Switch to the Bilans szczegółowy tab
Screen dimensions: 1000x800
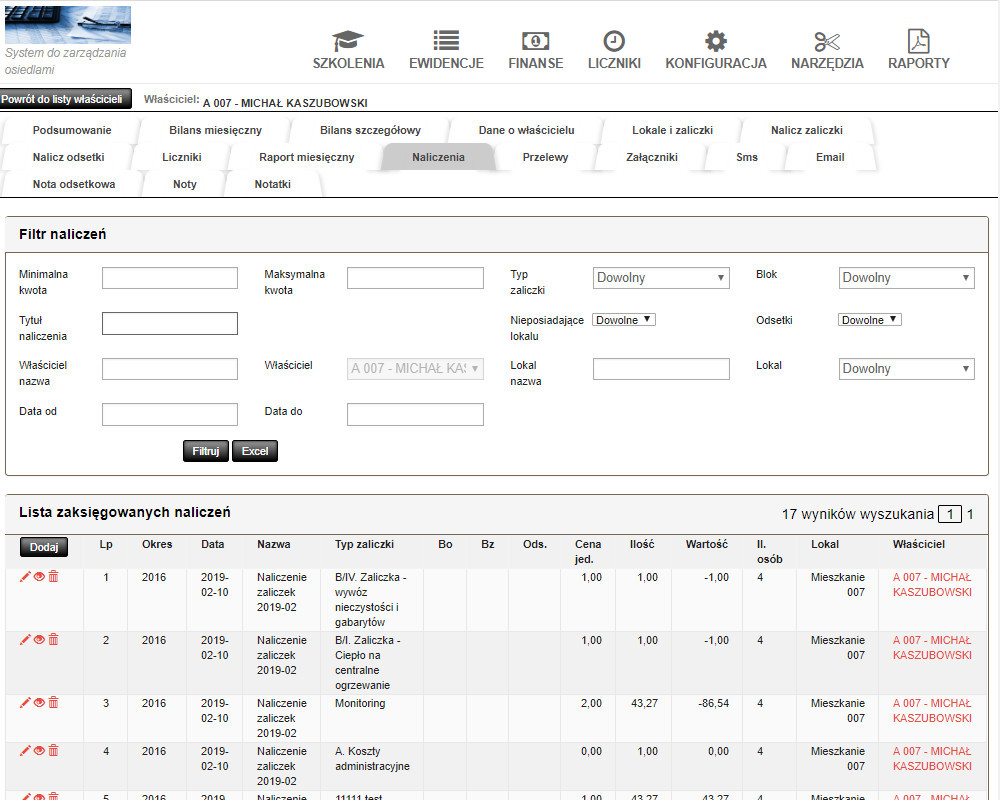[x=371, y=130]
